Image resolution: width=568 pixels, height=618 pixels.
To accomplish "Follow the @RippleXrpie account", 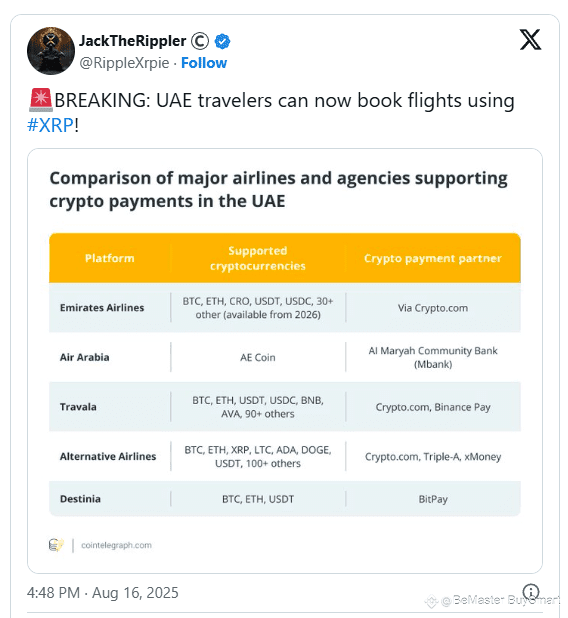I will (204, 63).
